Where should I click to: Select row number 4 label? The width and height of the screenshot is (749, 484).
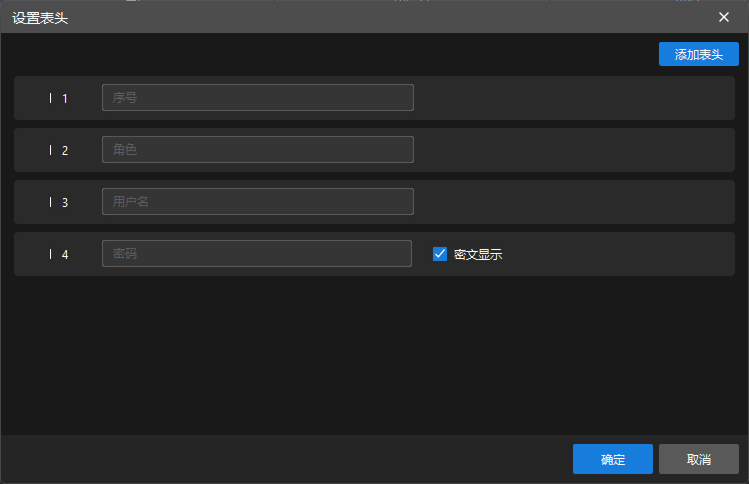[65, 254]
